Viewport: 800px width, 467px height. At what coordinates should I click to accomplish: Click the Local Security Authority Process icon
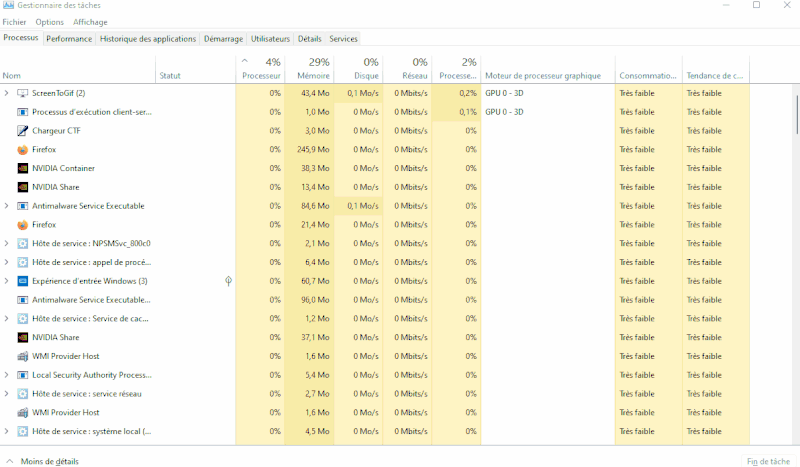click(23, 375)
